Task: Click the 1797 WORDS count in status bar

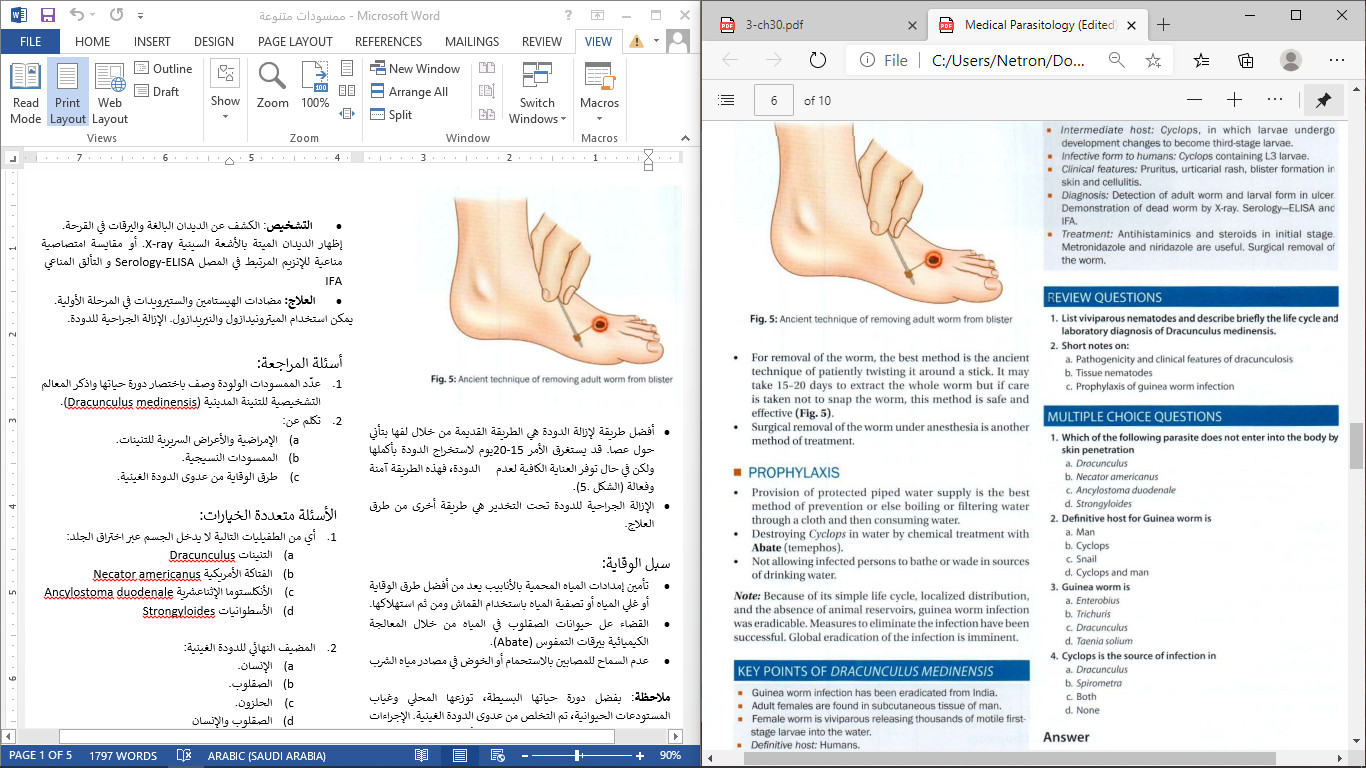Action: pyautogui.click(x=123, y=756)
